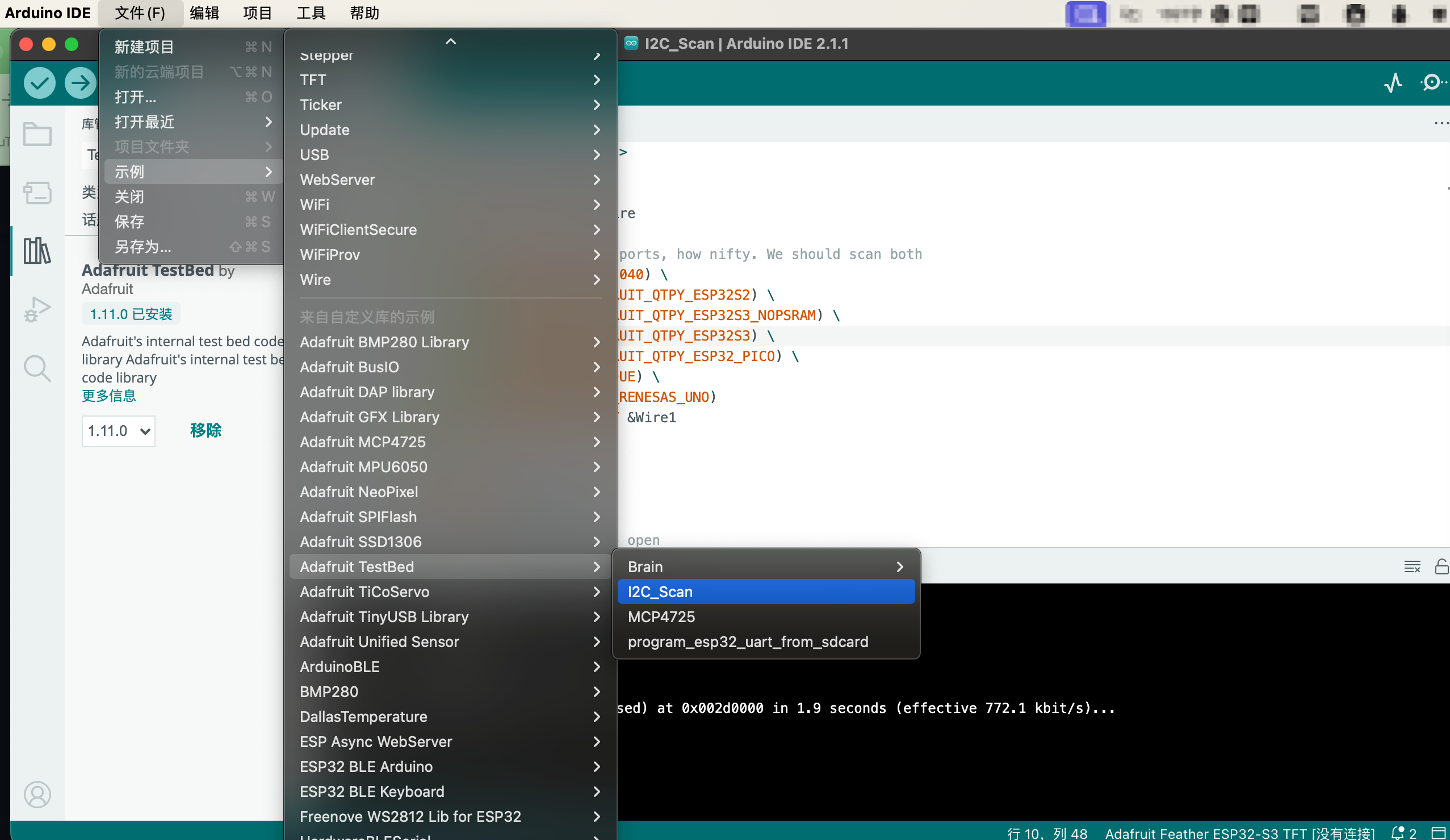Click the 1.11.0 已安装 badge
The image size is (1450, 840).
coord(131,314)
